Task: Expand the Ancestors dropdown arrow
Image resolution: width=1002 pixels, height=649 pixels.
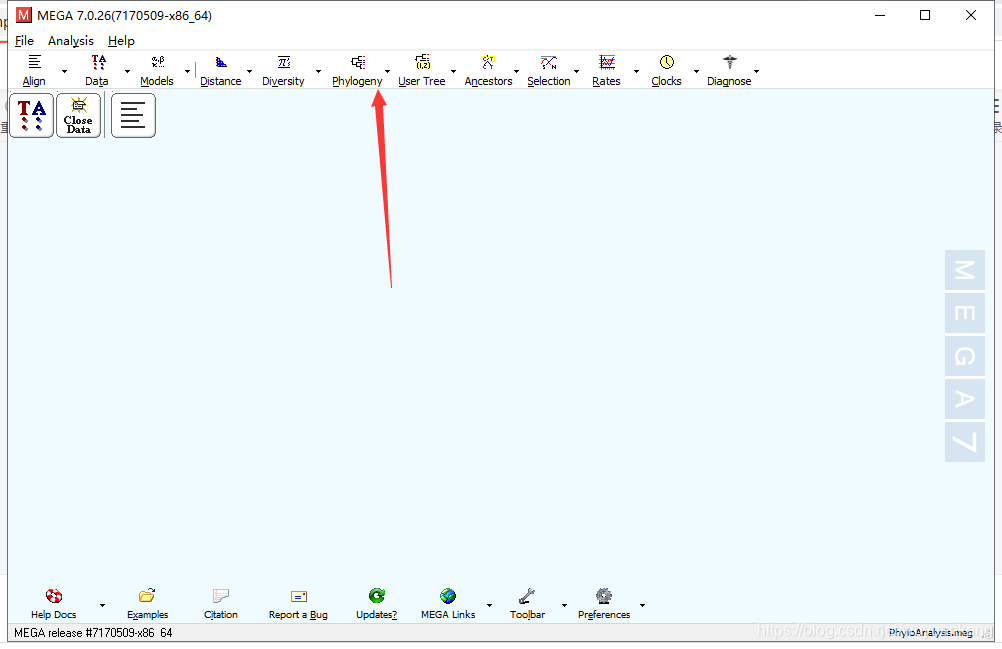Action: coord(516,72)
